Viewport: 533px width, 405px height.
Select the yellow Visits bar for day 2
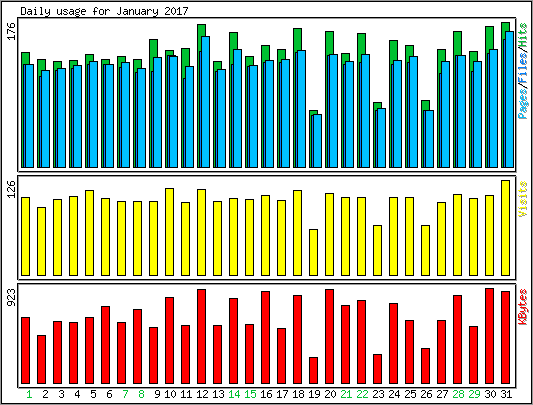[x=41, y=241]
